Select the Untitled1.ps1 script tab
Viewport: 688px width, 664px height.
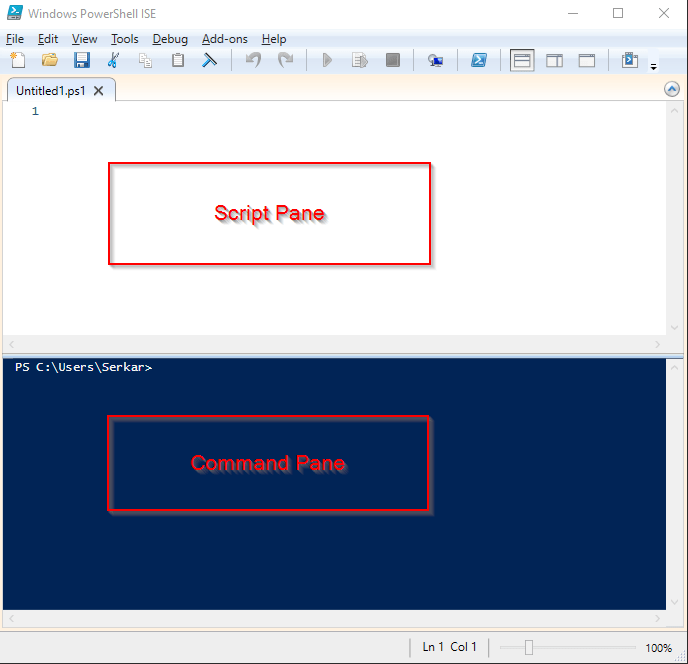52,90
